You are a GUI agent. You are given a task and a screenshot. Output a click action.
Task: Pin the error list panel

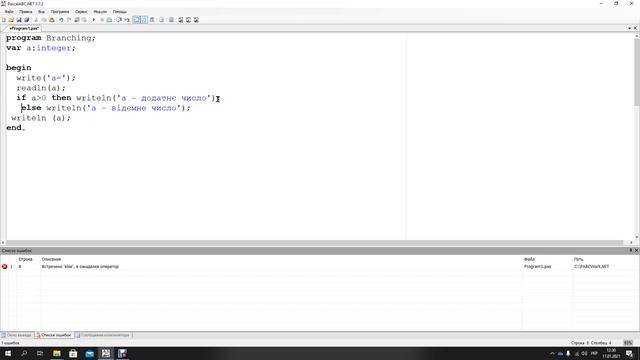coord(631,250)
